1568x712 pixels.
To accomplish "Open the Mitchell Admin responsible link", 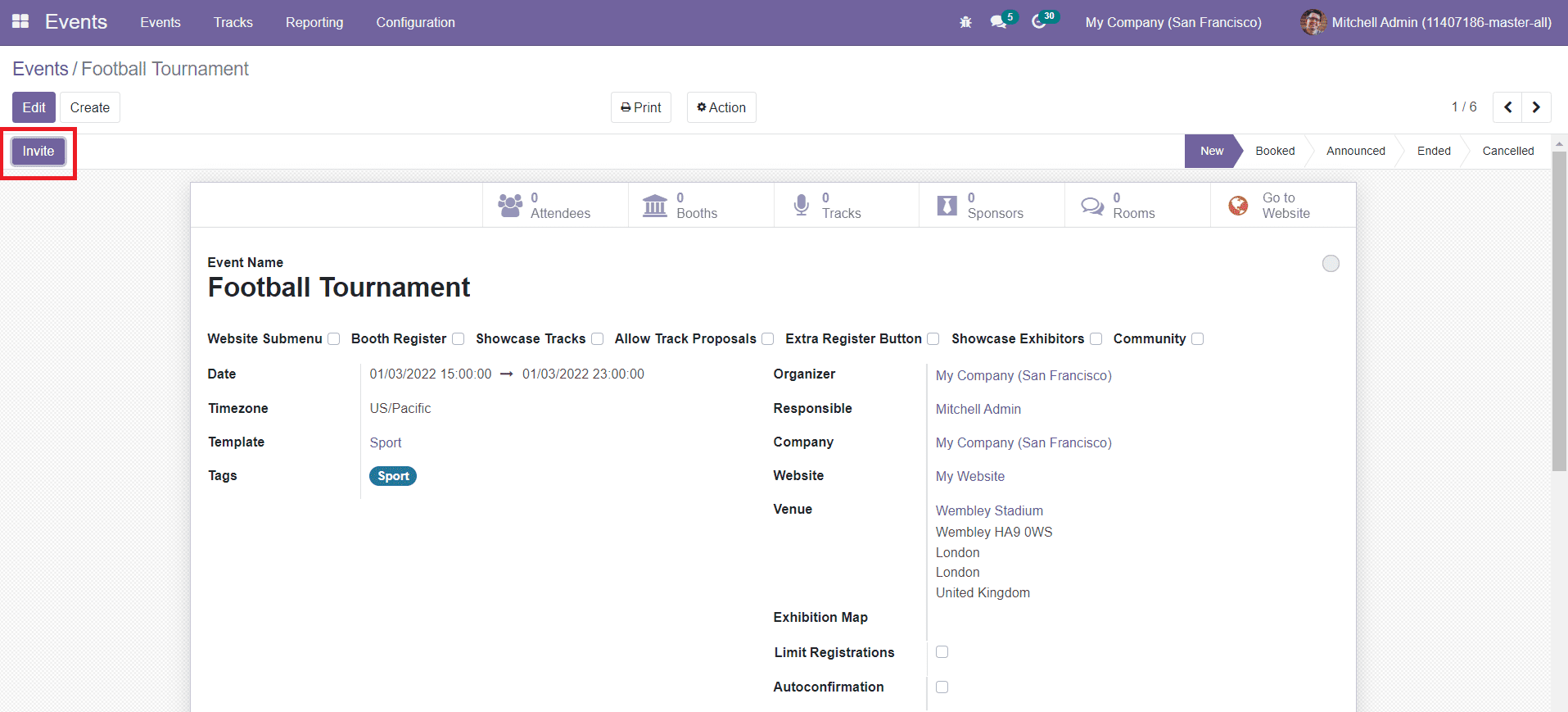I will coord(978,409).
